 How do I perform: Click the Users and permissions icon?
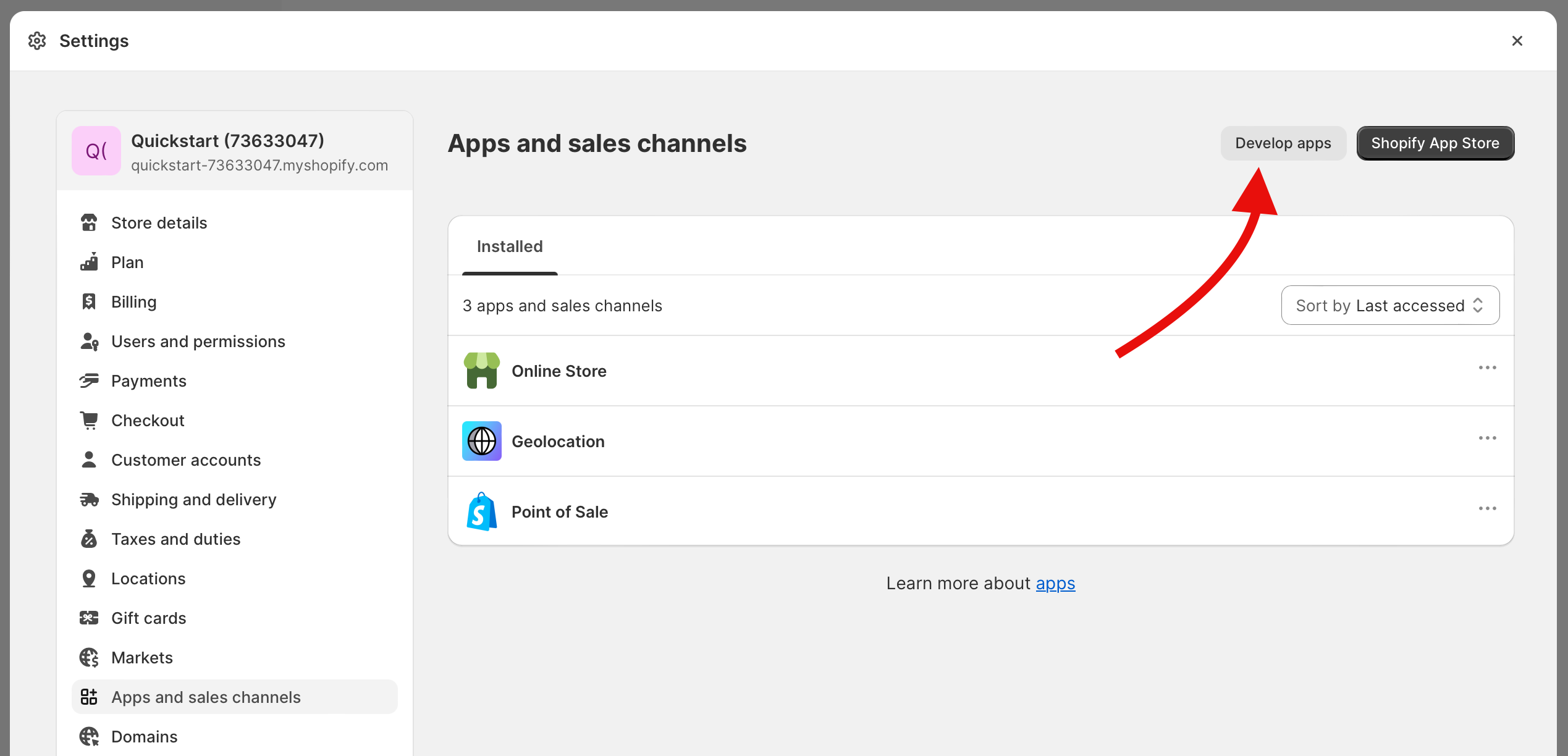89,342
